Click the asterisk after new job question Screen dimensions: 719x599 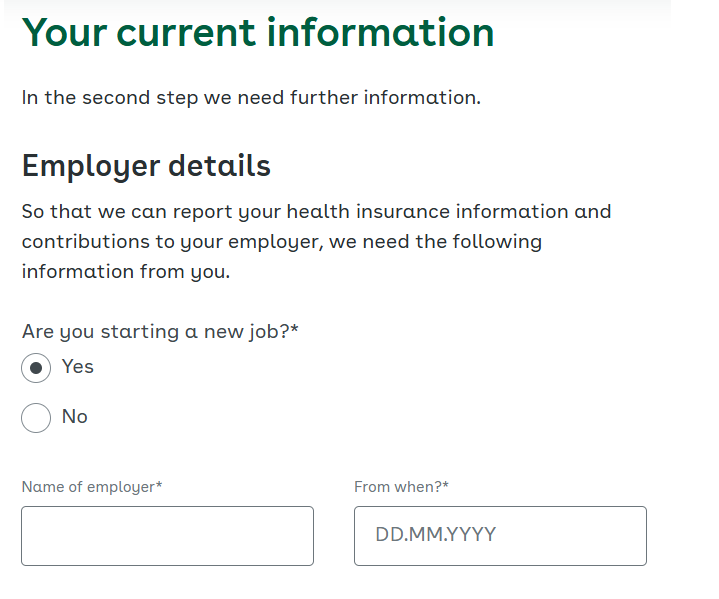click(x=294, y=328)
